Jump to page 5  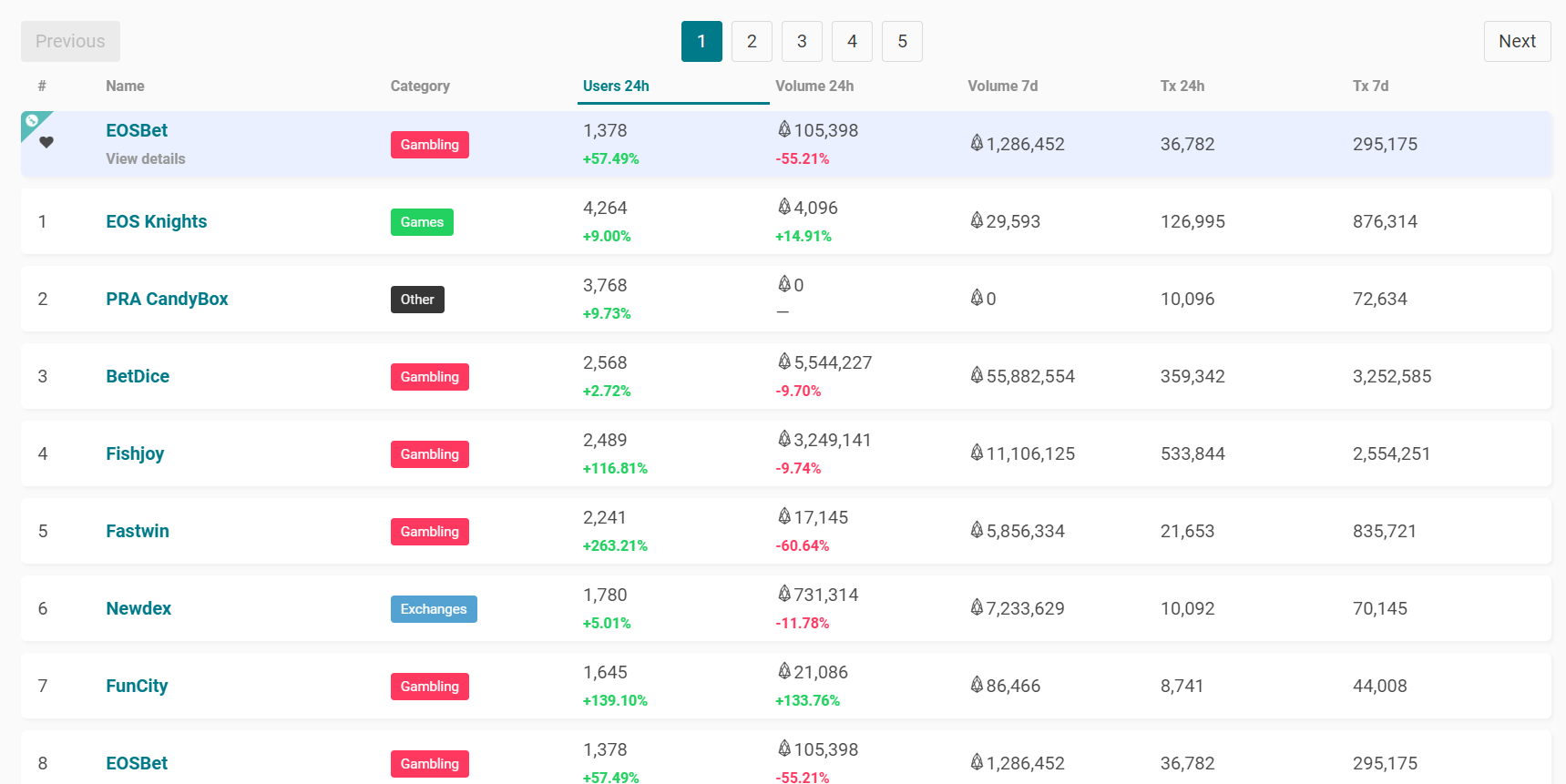pyautogui.click(x=902, y=41)
